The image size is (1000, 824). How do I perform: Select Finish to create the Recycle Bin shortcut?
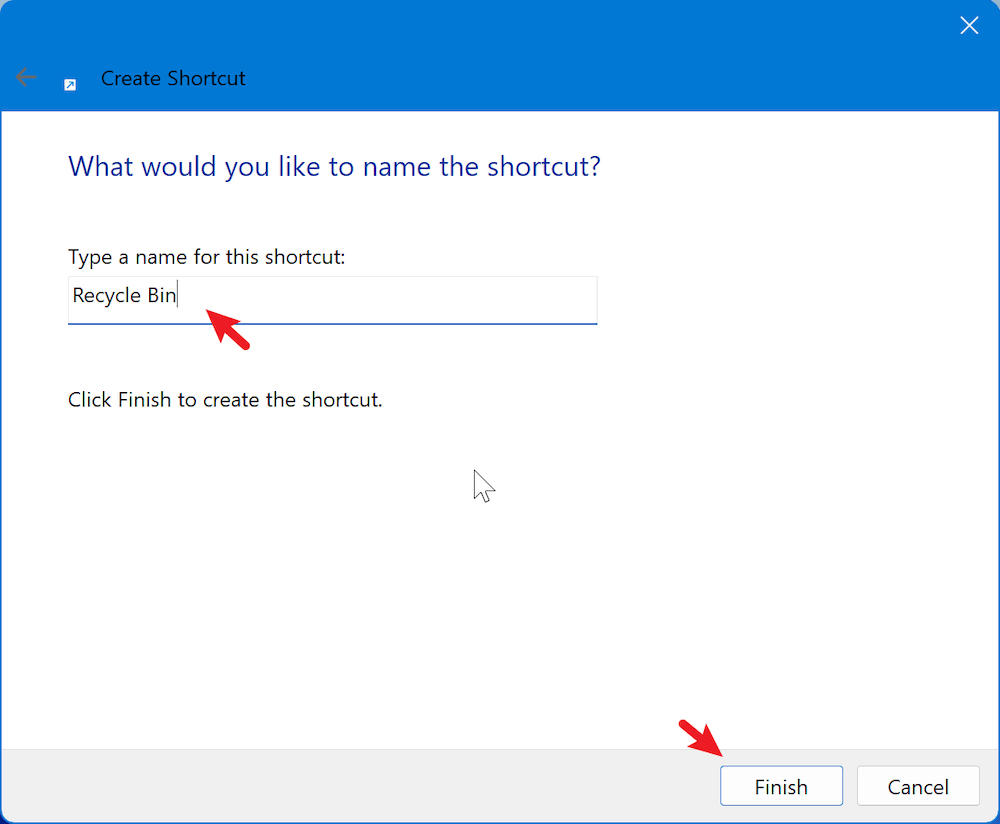click(x=781, y=786)
